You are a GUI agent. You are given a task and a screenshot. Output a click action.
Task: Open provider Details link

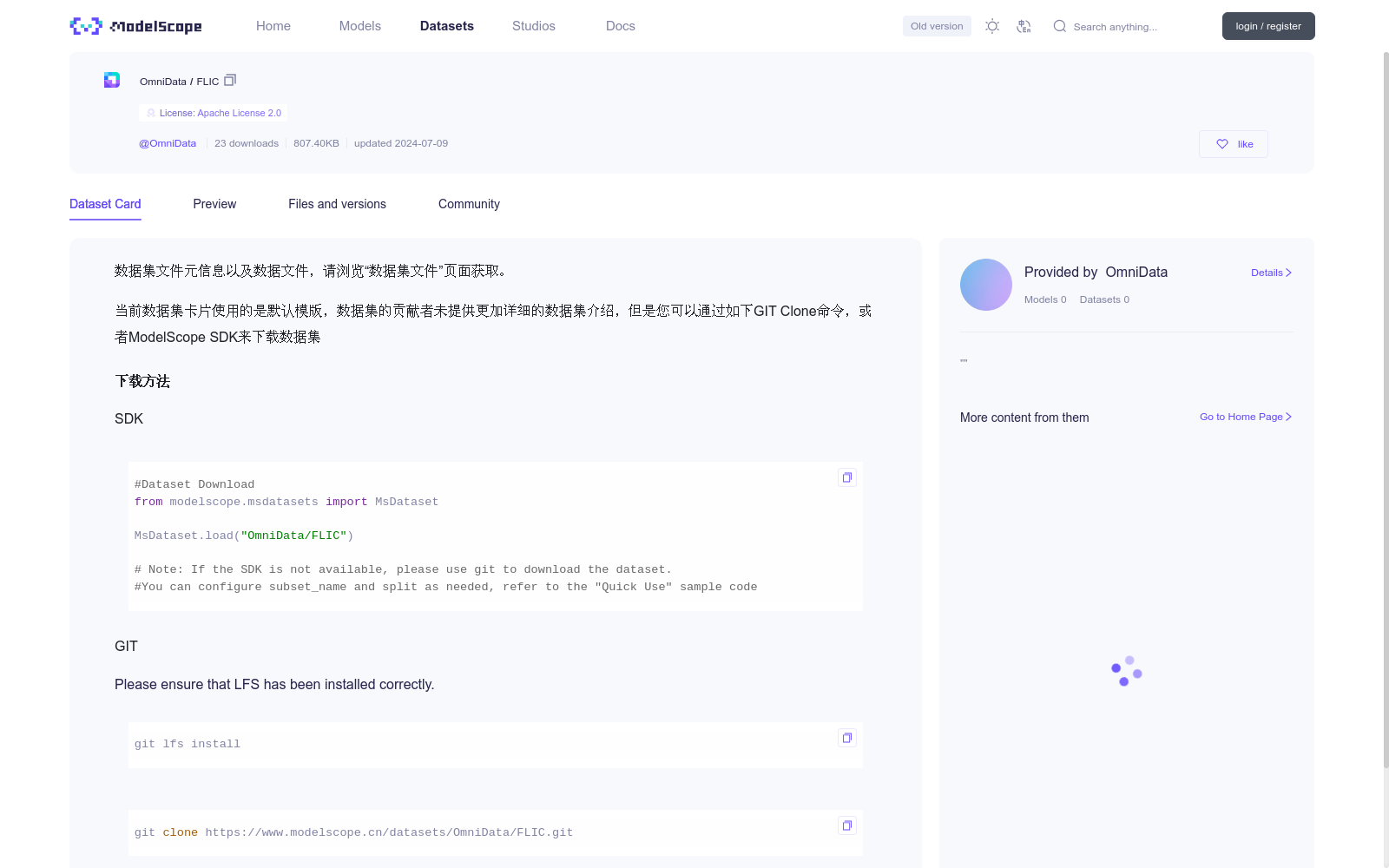(x=1272, y=273)
